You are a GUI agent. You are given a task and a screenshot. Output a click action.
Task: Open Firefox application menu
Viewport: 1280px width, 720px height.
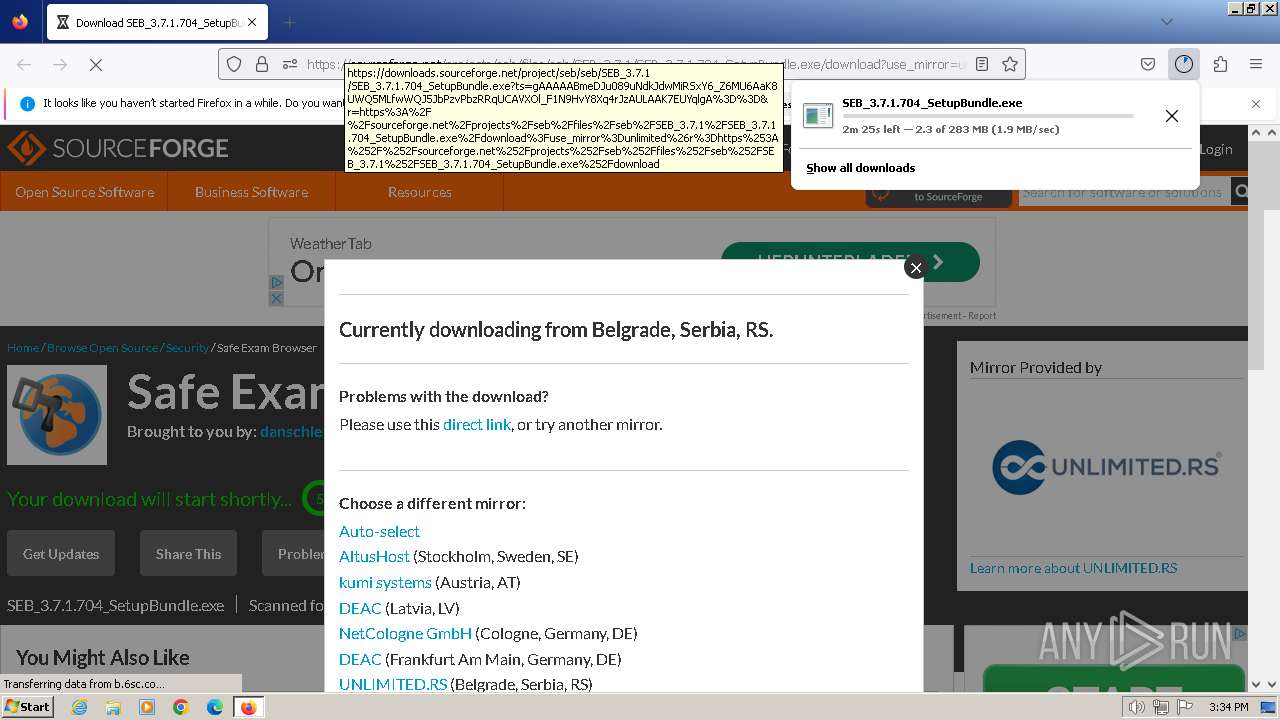coord(1256,64)
